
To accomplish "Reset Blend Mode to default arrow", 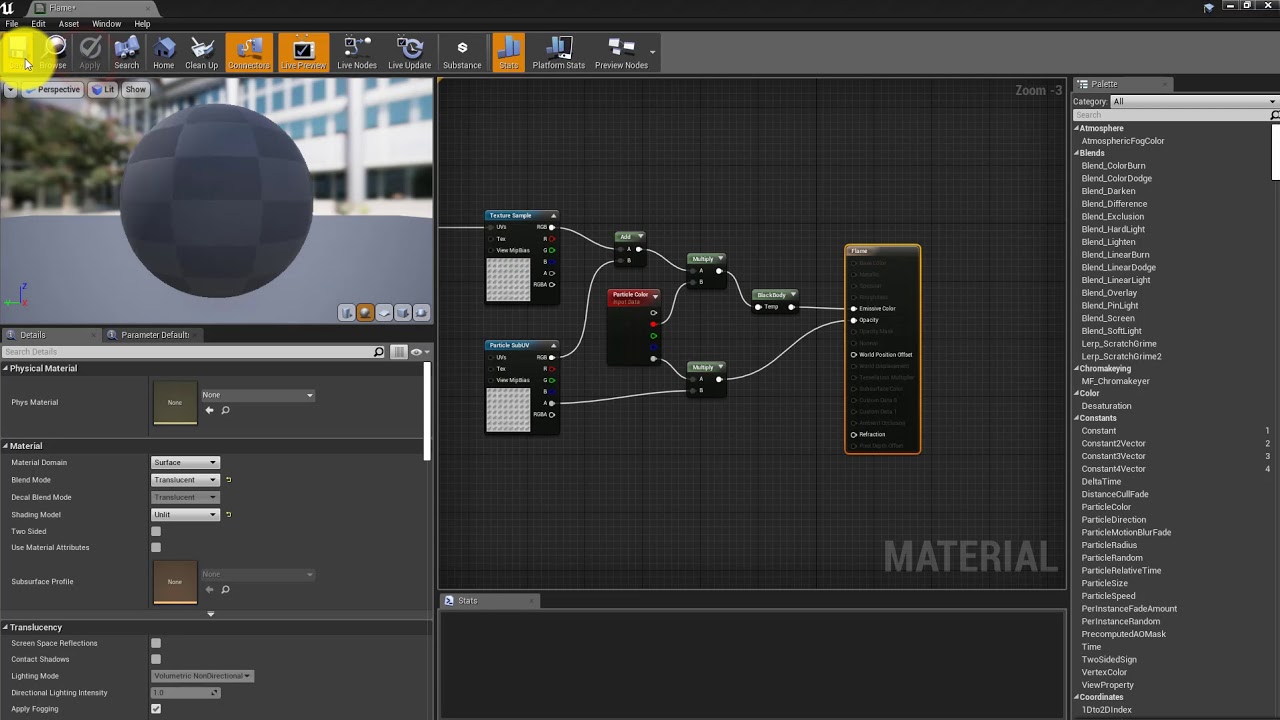I will click(x=228, y=480).
